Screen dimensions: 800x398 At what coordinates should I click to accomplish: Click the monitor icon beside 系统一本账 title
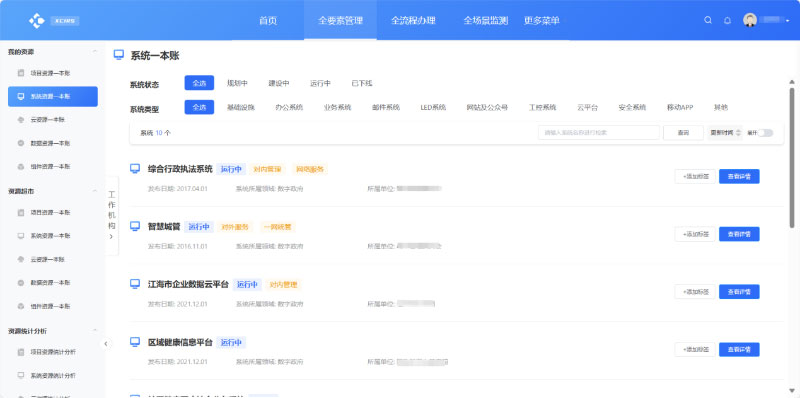coord(119,55)
